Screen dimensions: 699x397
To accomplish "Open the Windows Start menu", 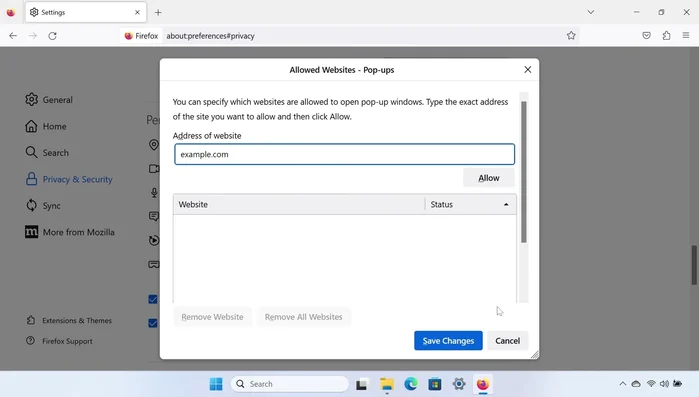I will (216, 384).
